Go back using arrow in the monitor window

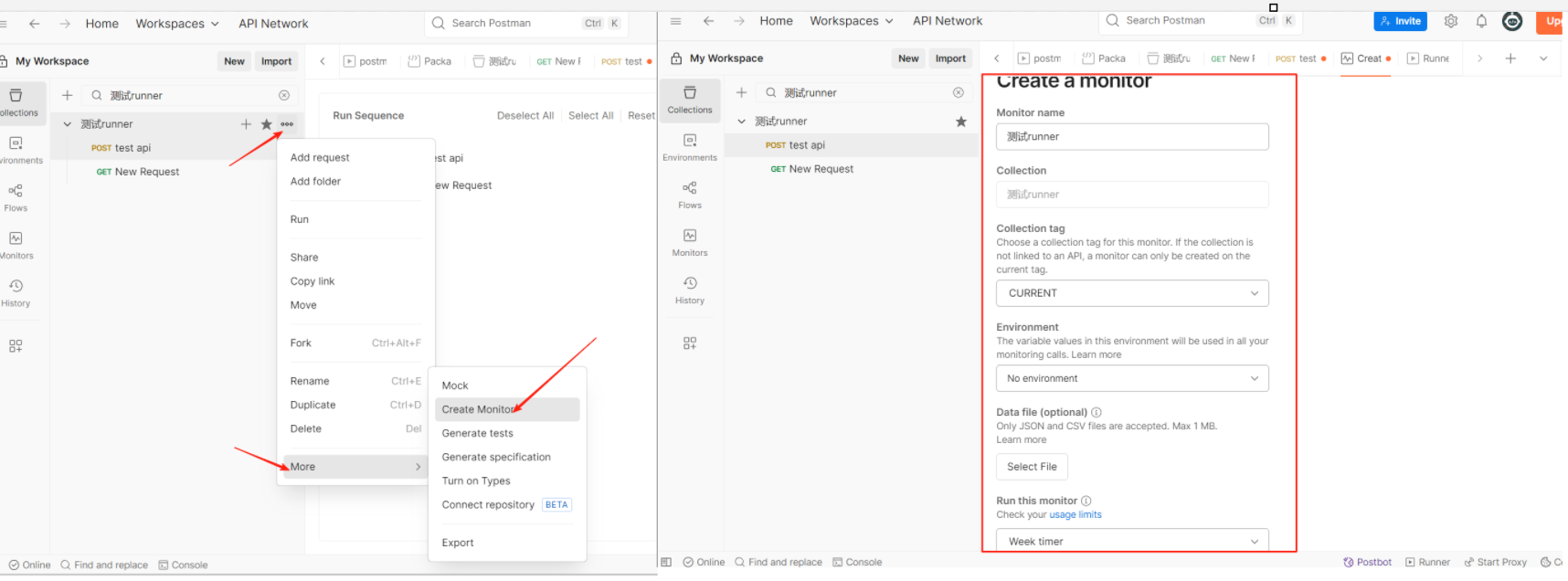708,21
